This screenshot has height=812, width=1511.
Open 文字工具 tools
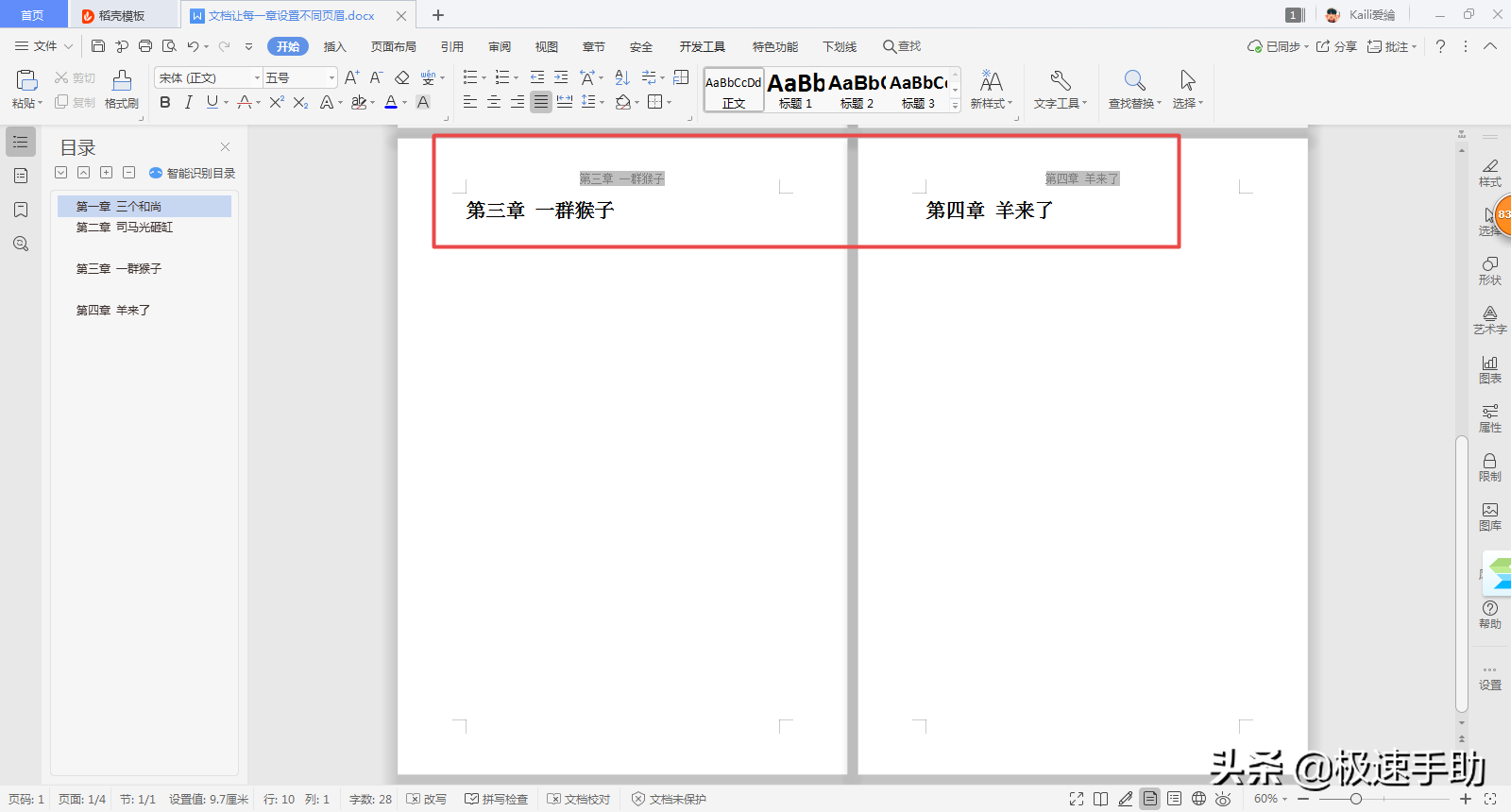pyautogui.click(x=1060, y=90)
